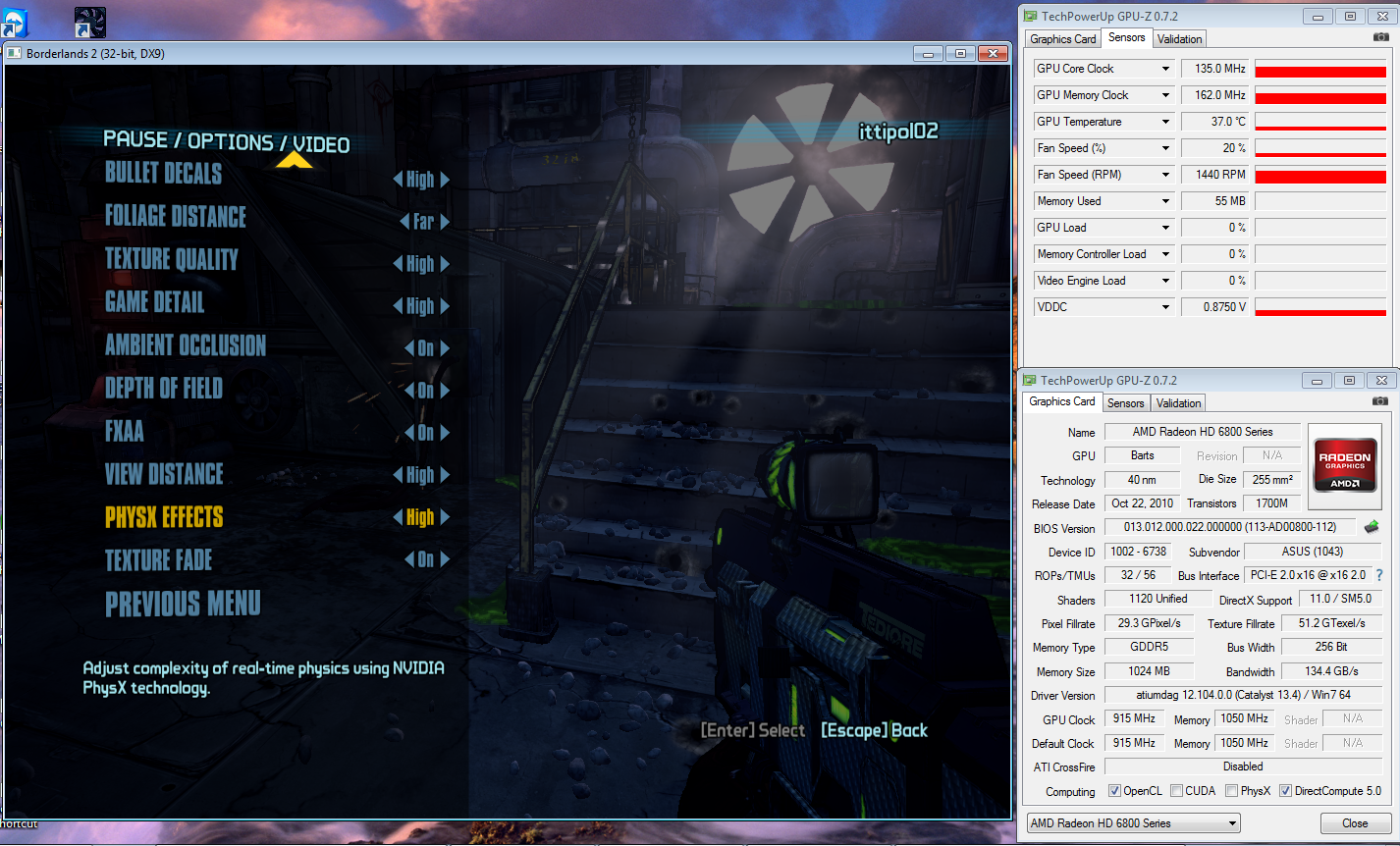The height and width of the screenshot is (846, 1400).
Task: Click the yellow up arrow under the Video heading
Action: (294, 161)
